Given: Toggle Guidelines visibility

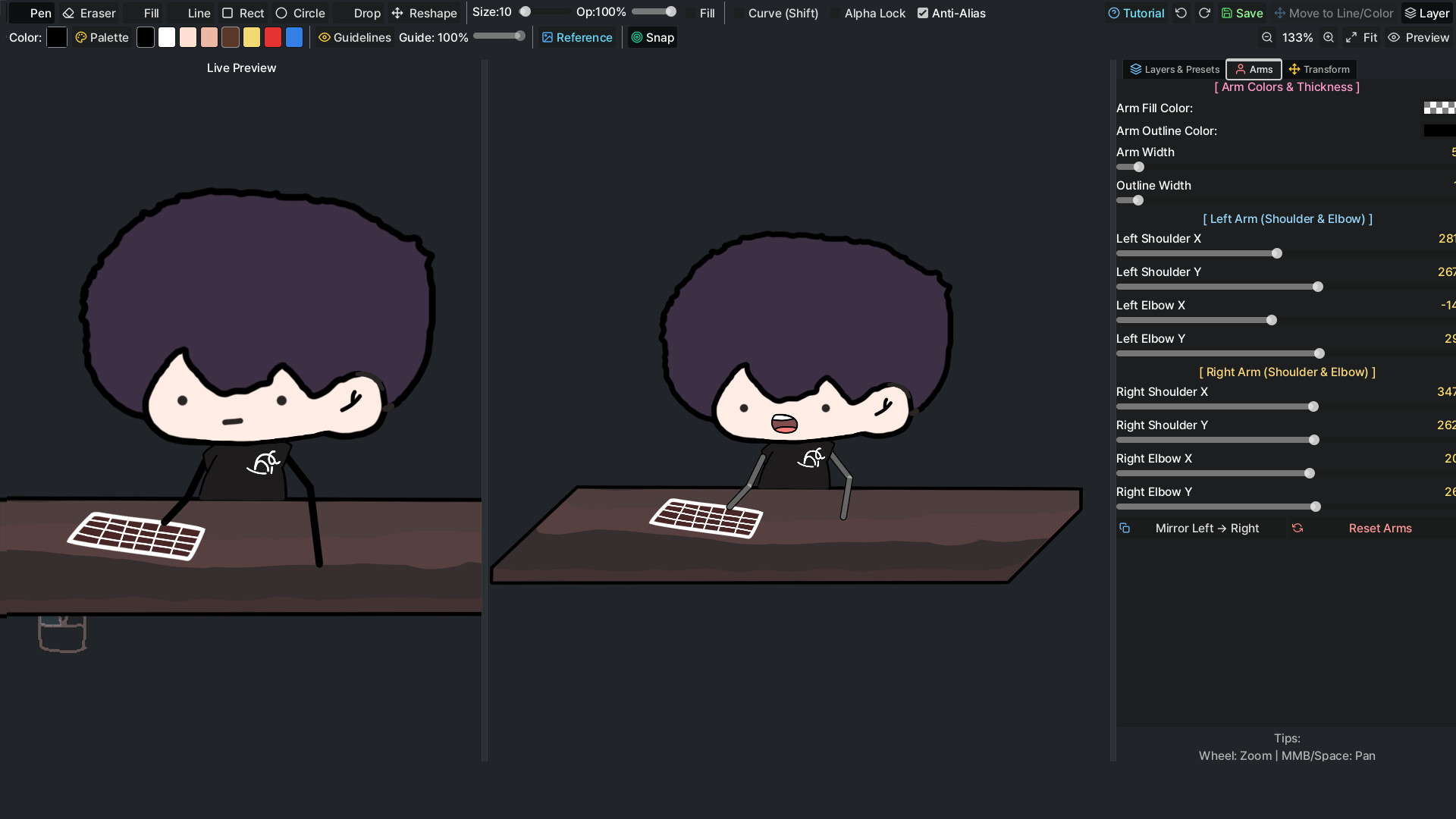Looking at the screenshot, I should pos(355,37).
